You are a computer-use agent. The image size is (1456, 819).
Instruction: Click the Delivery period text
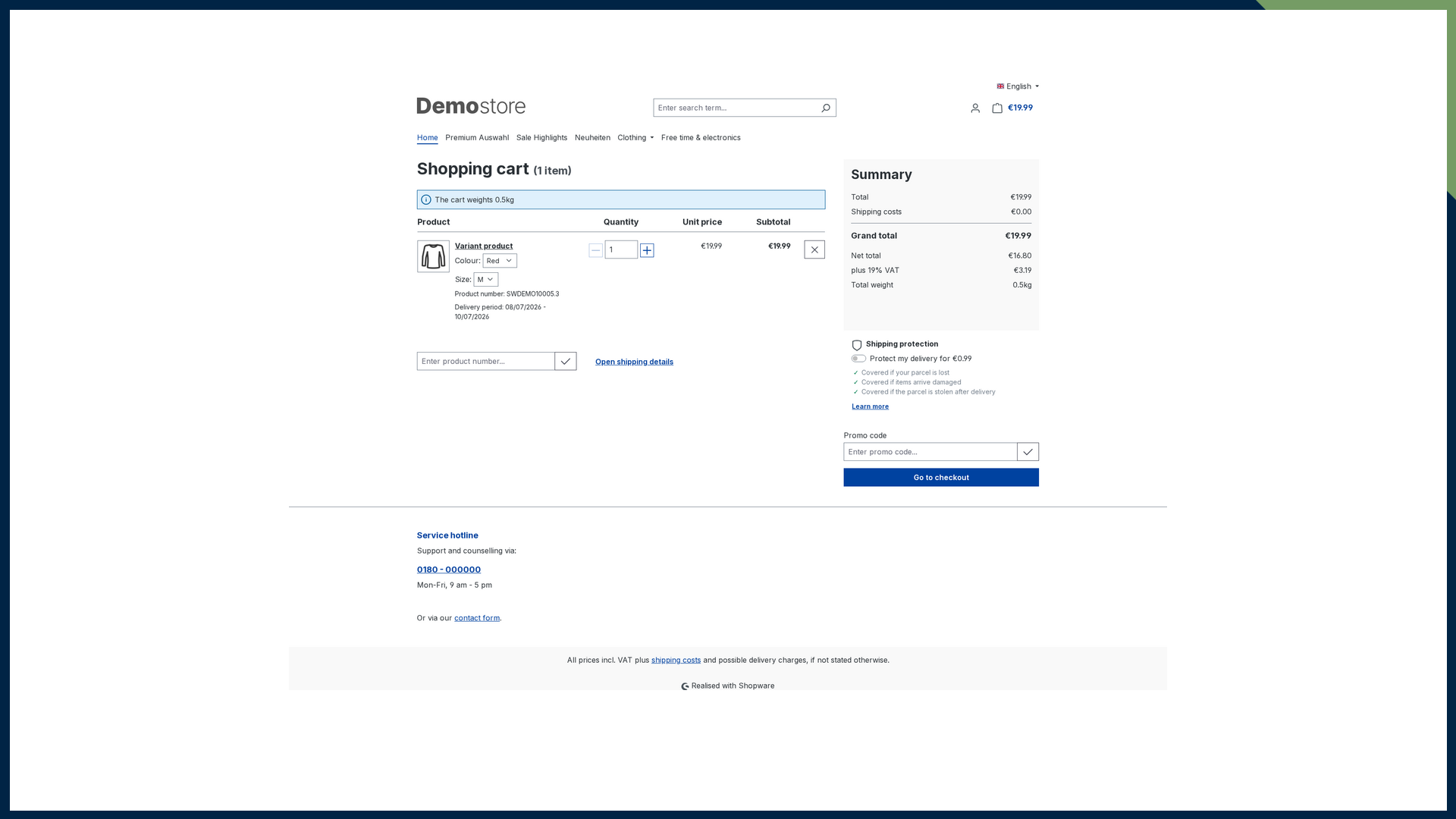click(x=500, y=312)
